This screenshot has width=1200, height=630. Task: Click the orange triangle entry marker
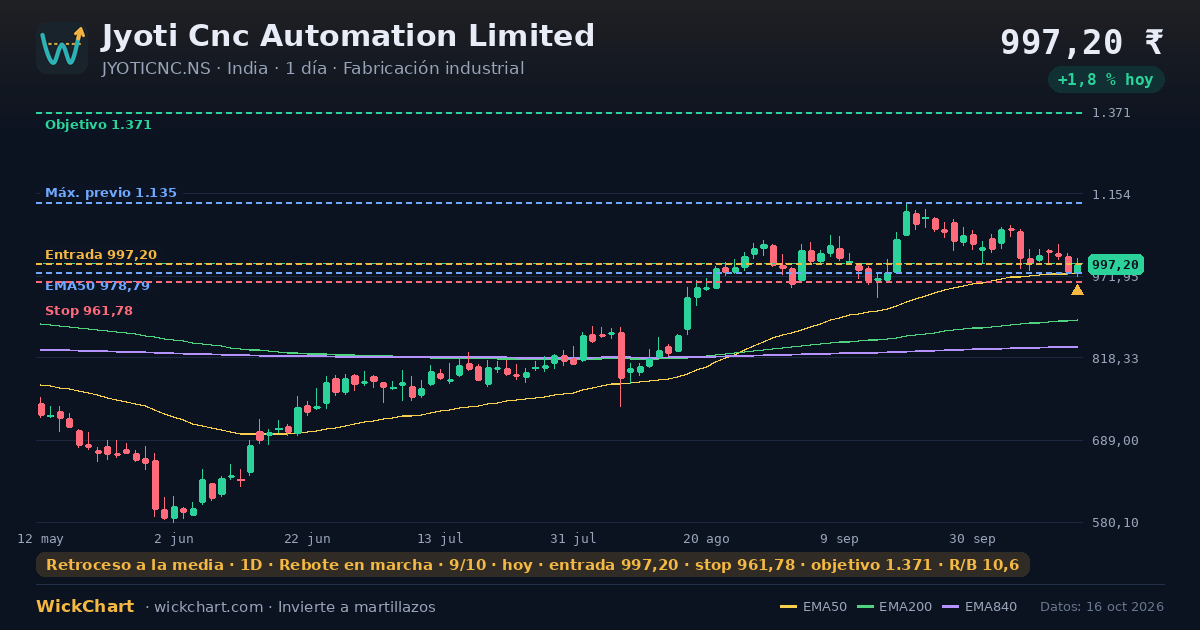tap(1077, 289)
